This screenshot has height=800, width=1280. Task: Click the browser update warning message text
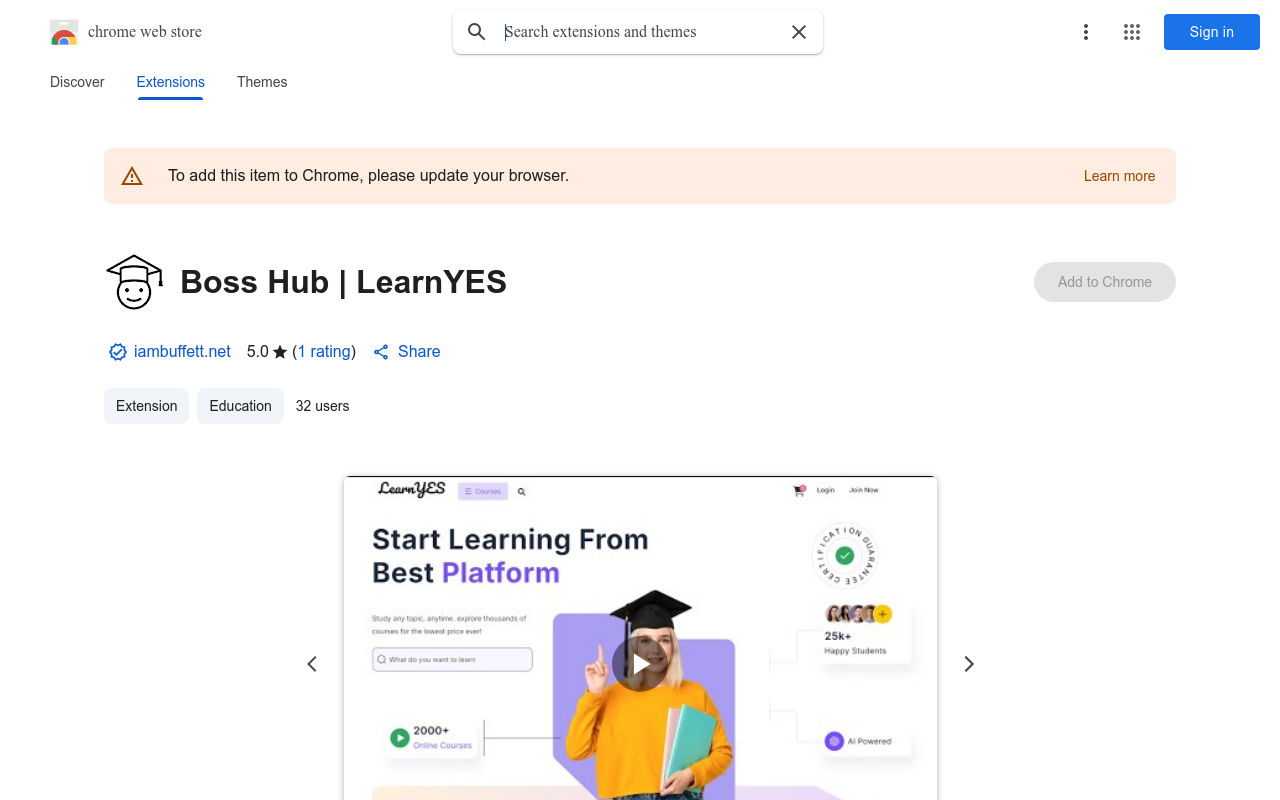[x=369, y=176]
